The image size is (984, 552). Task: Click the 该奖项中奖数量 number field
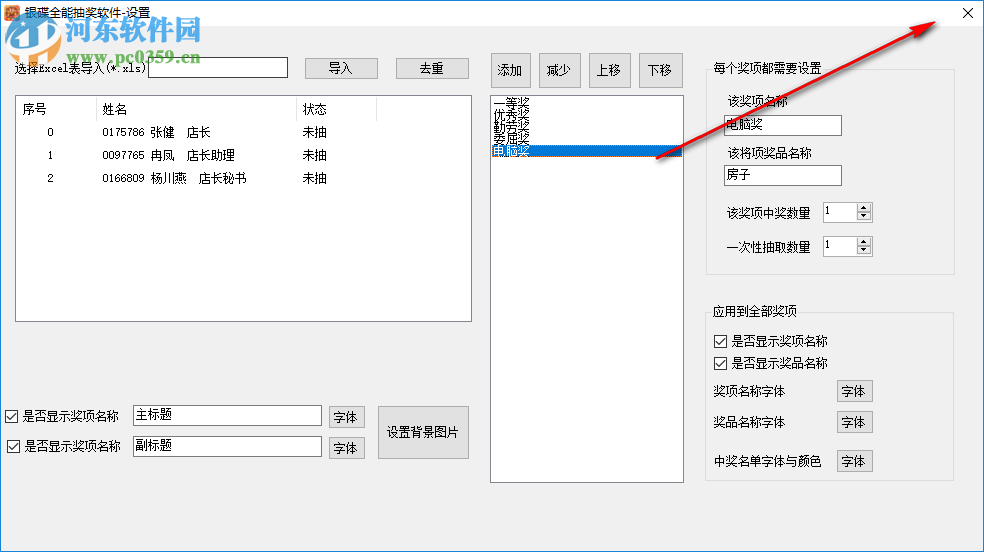(x=840, y=212)
